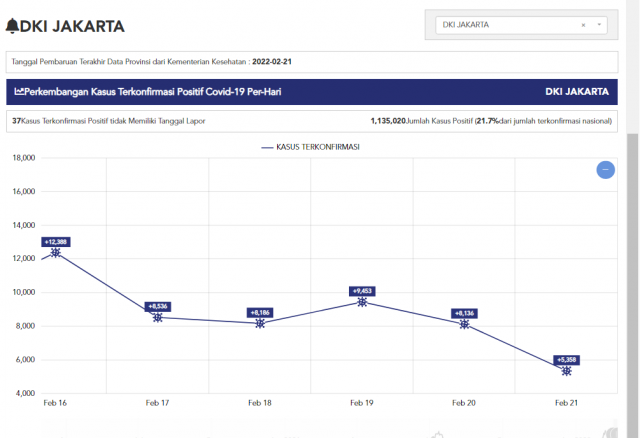Click the Feb 16 data point marker
Screen dimensions: 640x438
56,253
